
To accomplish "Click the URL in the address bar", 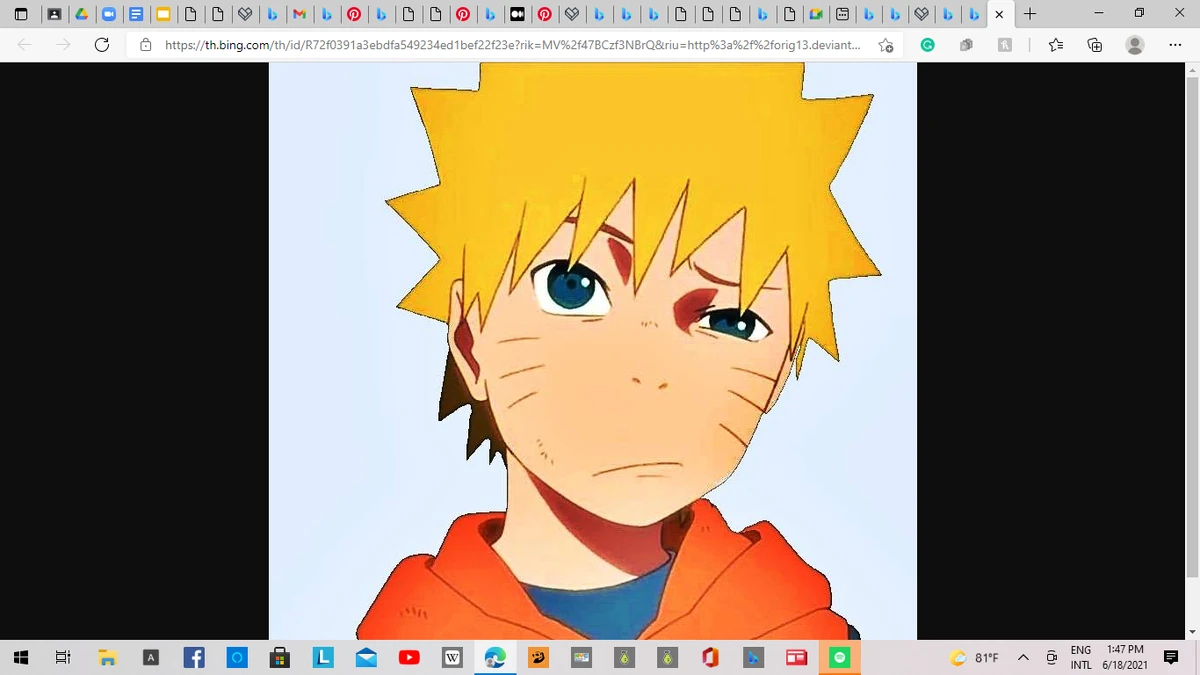I will coord(500,45).
